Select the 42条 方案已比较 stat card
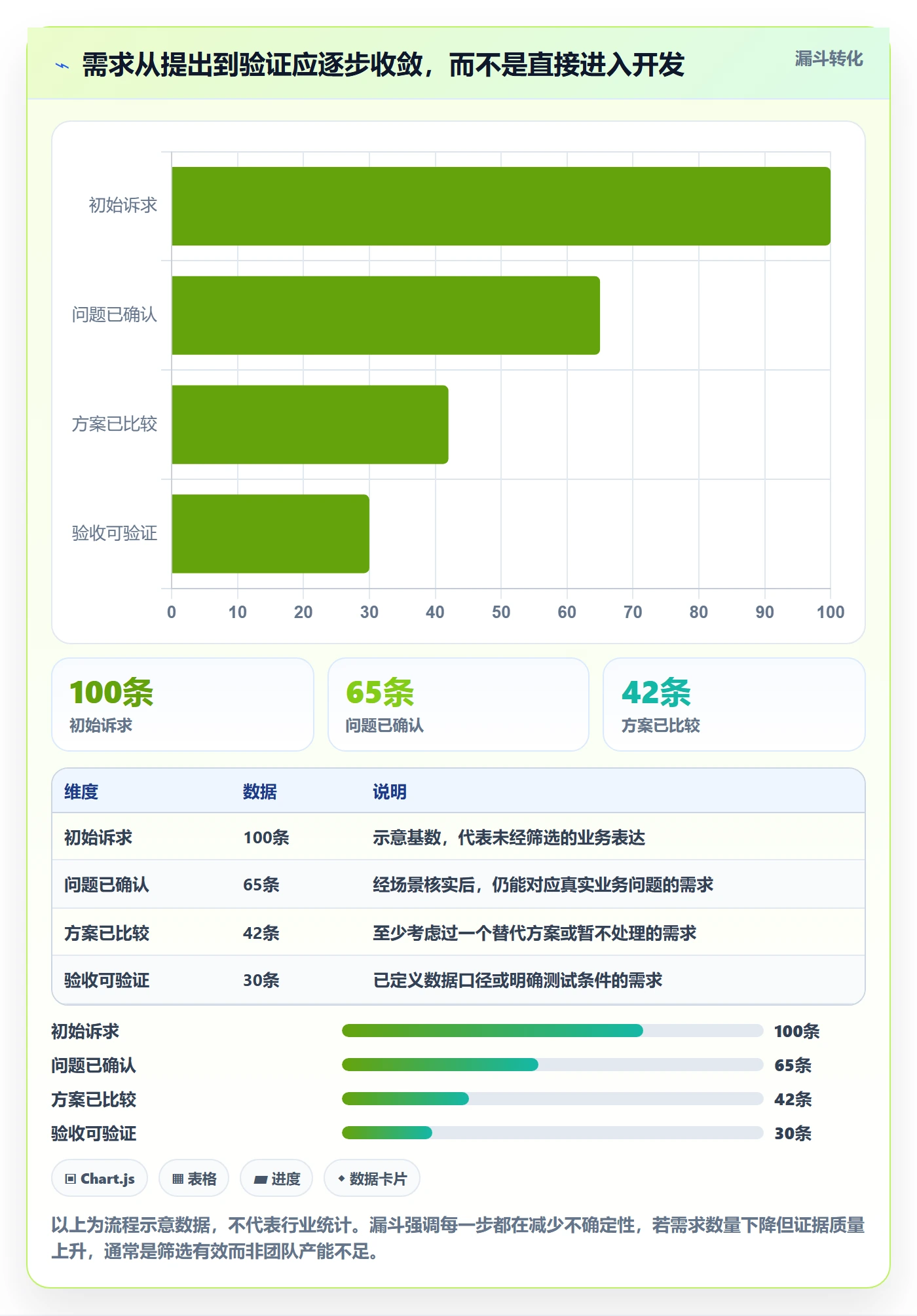Viewport: 917px width, 1316px height. 734,704
